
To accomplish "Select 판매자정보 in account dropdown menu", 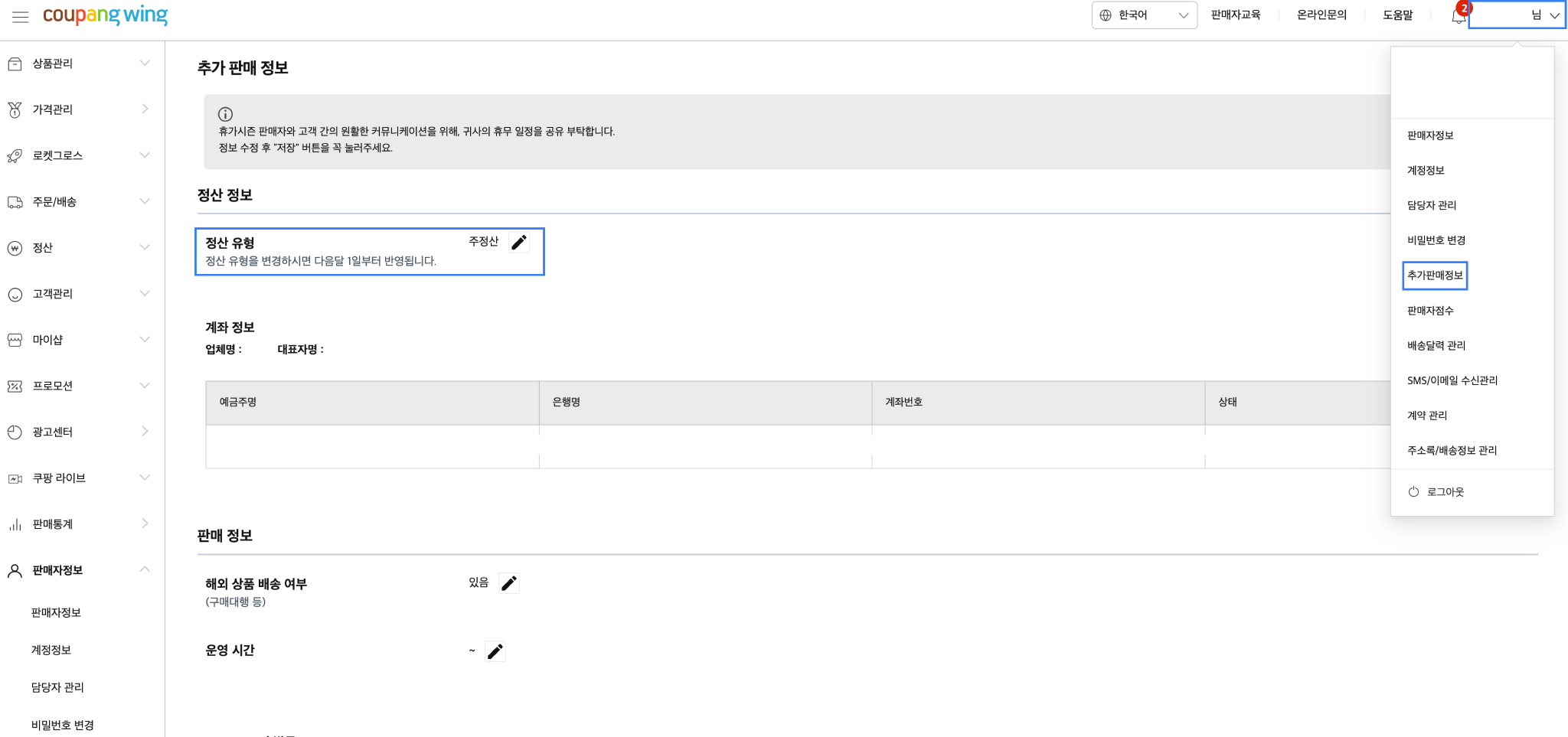I will coord(1430,135).
